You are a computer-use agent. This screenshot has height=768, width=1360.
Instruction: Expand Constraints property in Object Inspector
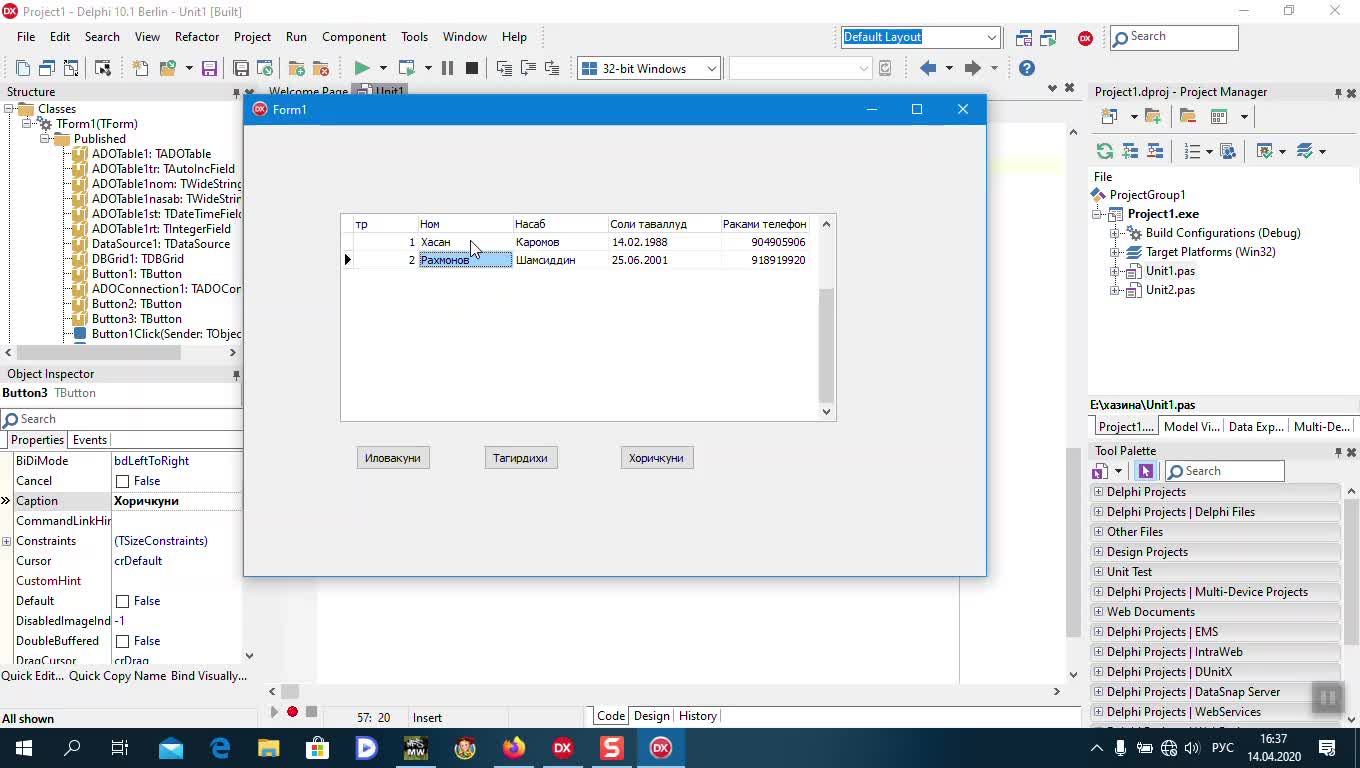pos(7,541)
